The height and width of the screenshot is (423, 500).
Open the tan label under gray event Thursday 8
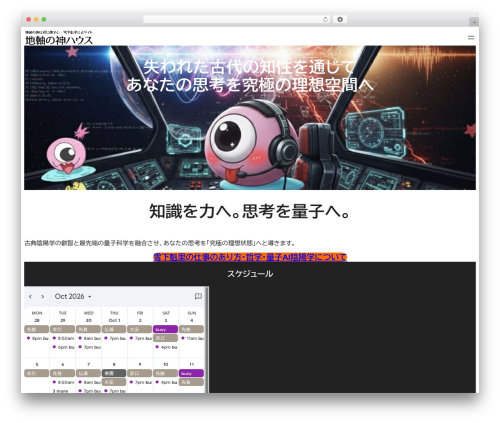[114, 382]
